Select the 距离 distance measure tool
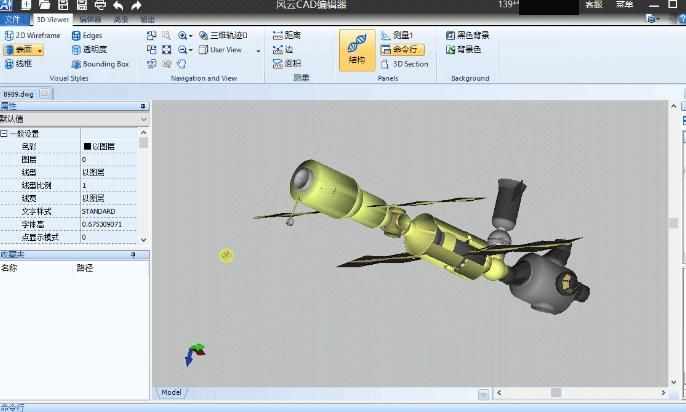 click(287, 35)
